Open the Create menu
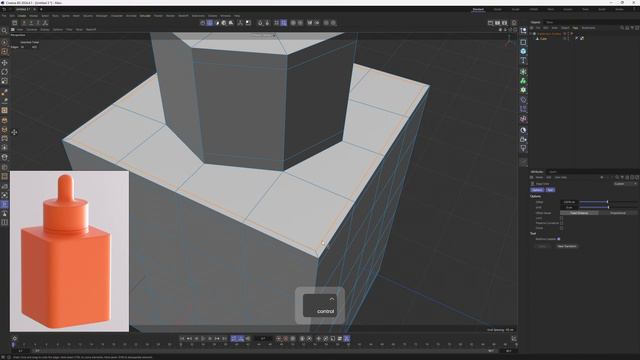 pos(22,16)
